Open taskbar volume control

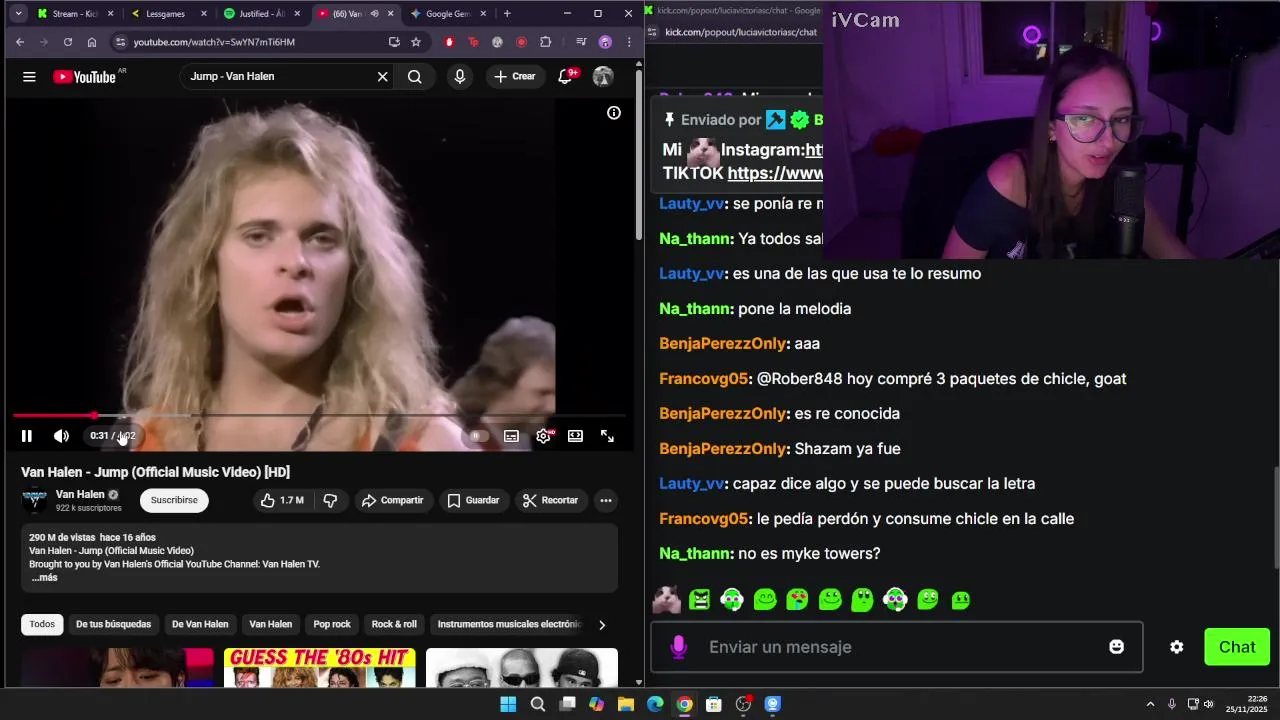click(x=1208, y=704)
